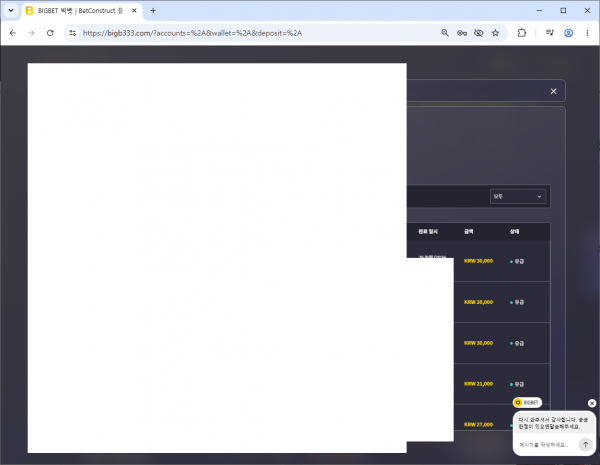Reload the page with refresh icon
Screen dimensions: 600x465
click(50, 33)
